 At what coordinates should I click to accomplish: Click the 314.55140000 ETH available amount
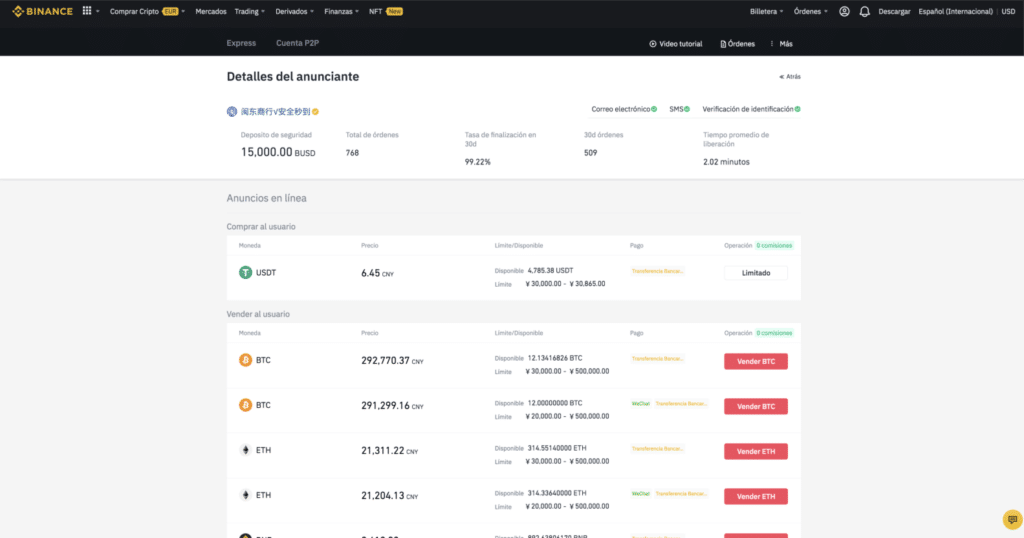557,448
